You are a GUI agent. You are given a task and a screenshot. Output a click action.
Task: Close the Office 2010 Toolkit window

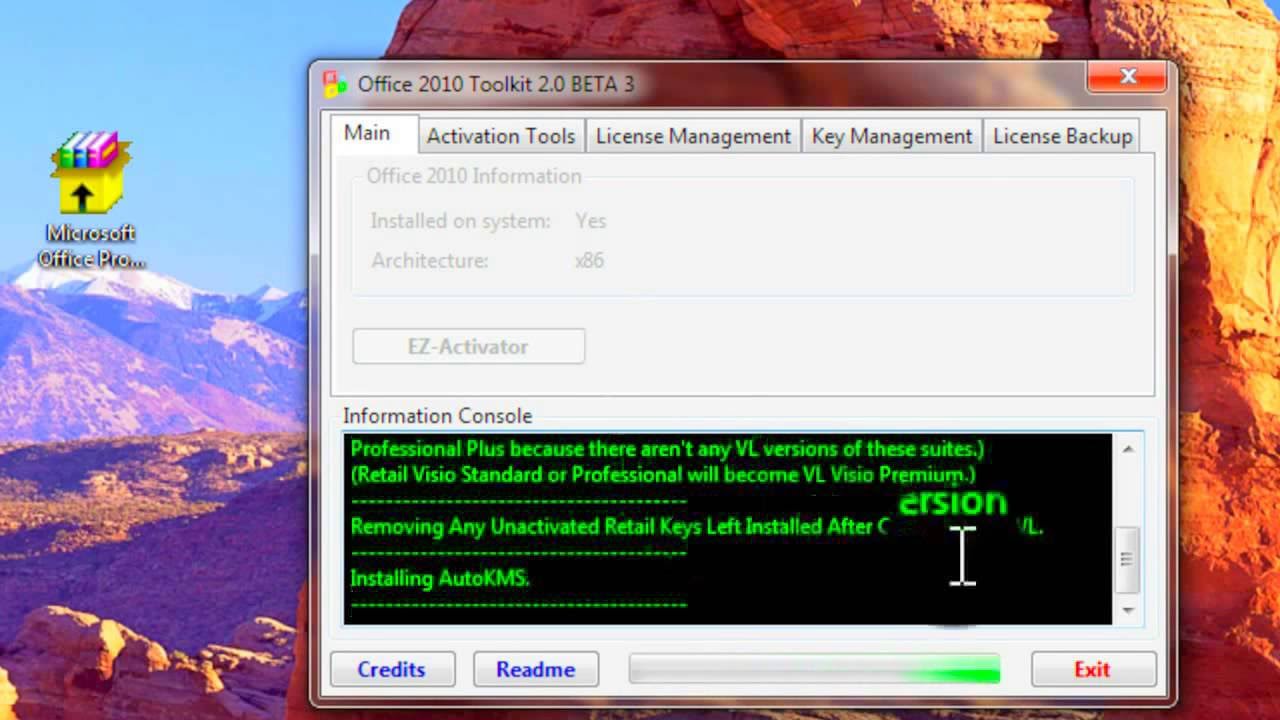[x=1128, y=77]
